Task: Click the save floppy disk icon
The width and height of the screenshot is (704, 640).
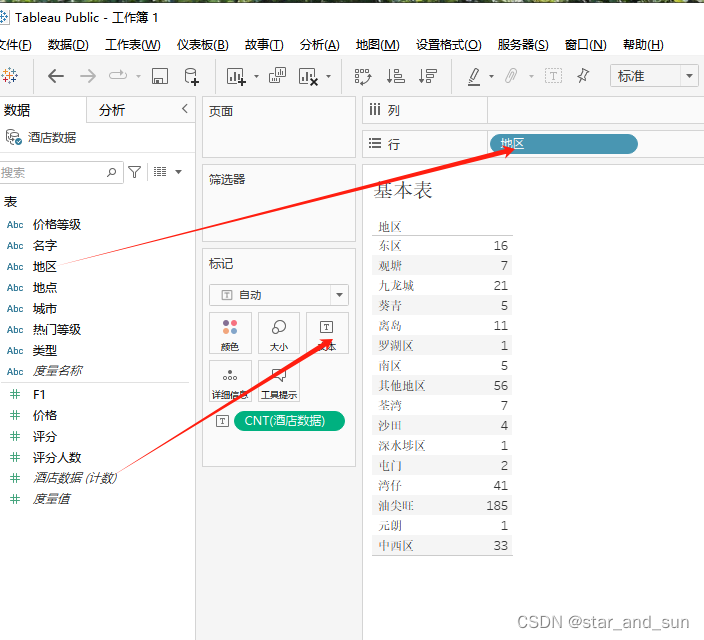Action: click(x=160, y=76)
